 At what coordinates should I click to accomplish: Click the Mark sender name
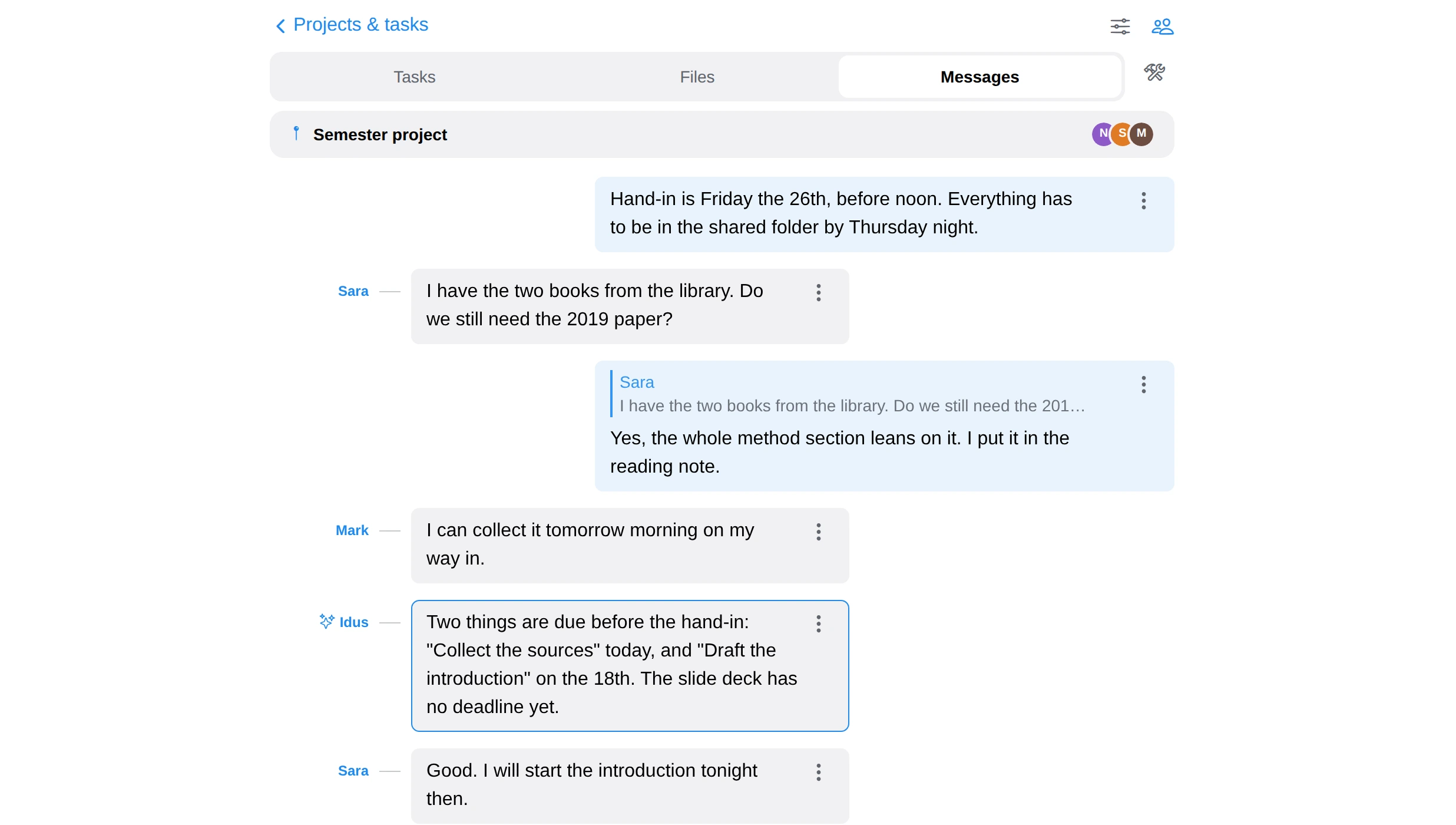[352, 530]
